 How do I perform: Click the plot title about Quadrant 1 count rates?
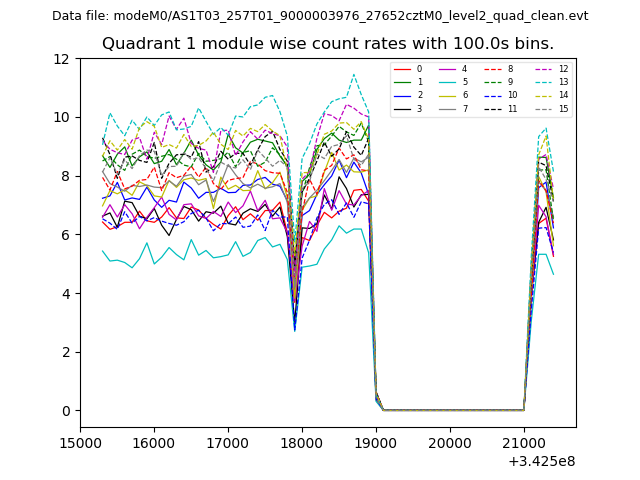click(328, 44)
